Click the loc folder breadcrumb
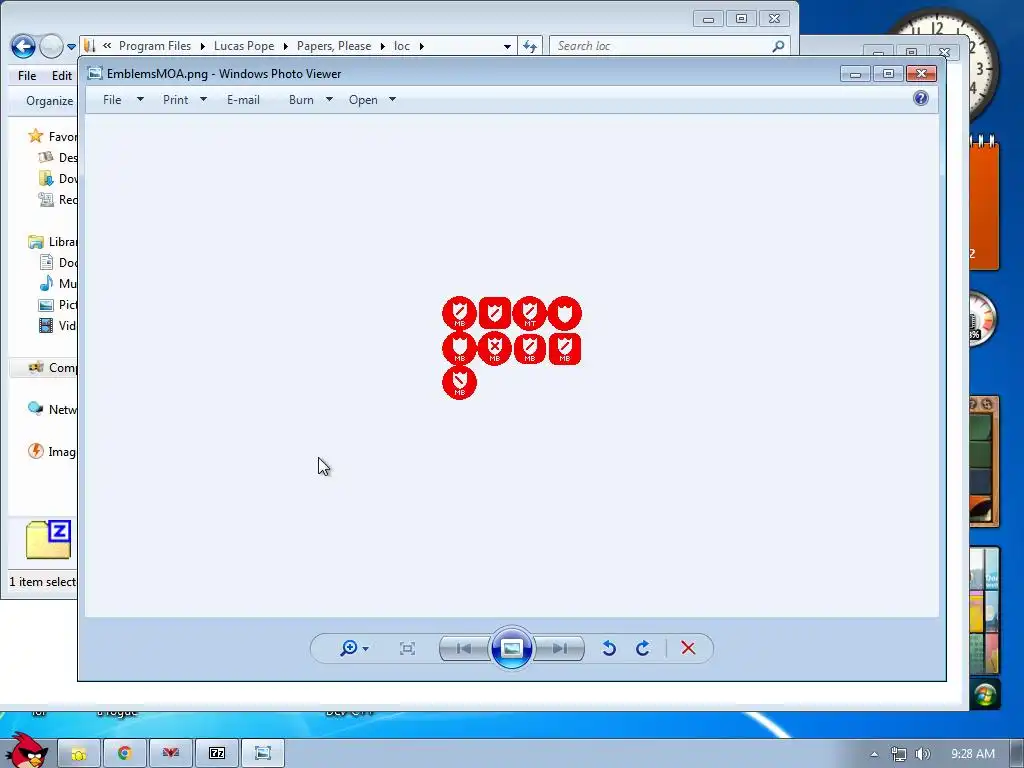 [x=402, y=46]
